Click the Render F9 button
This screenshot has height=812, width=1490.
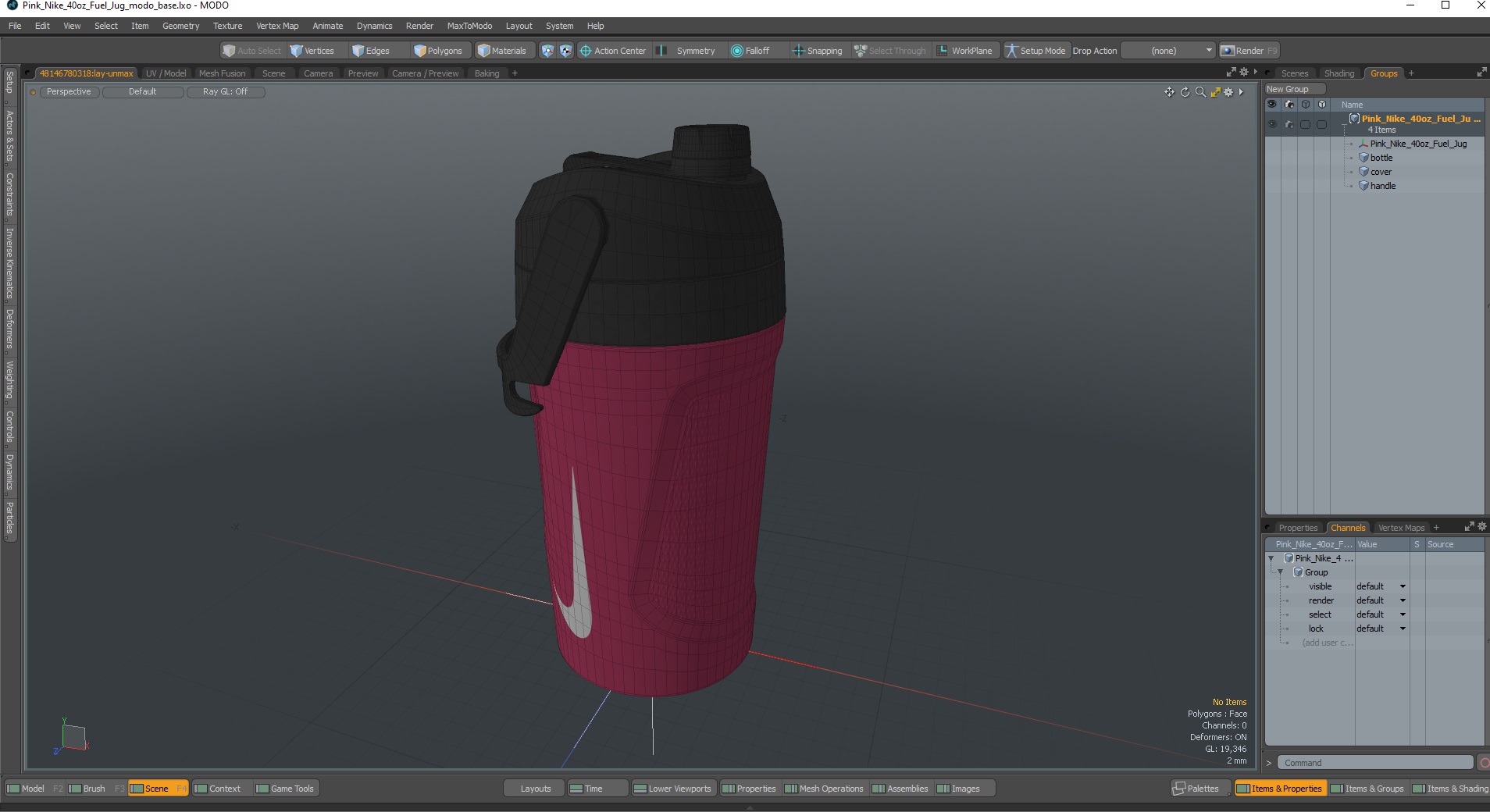pyautogui.click(x=1249, y=51)
